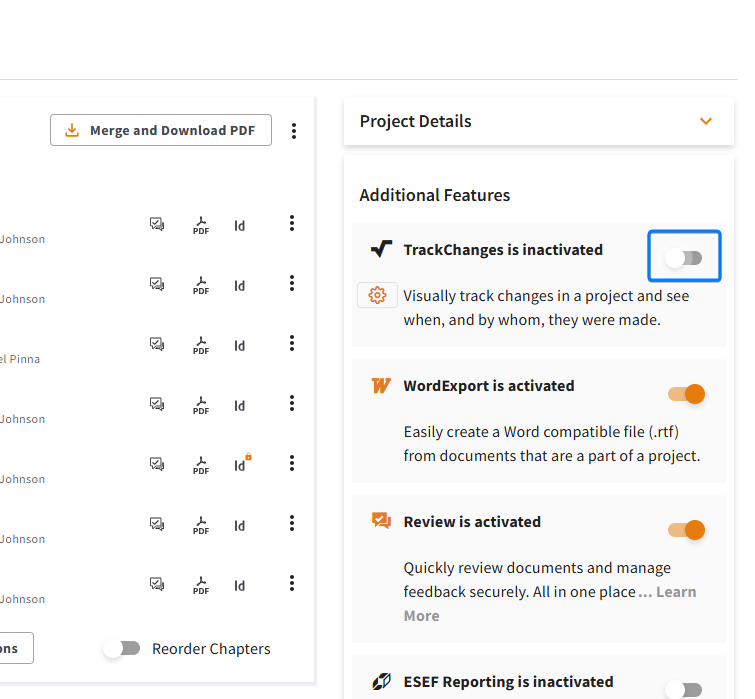Open the Learn More link under Review

click(676, 592)
